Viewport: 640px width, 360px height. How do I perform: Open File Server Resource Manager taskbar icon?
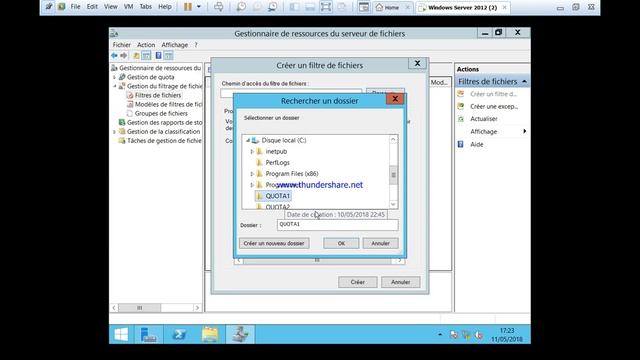click(240, 335)
